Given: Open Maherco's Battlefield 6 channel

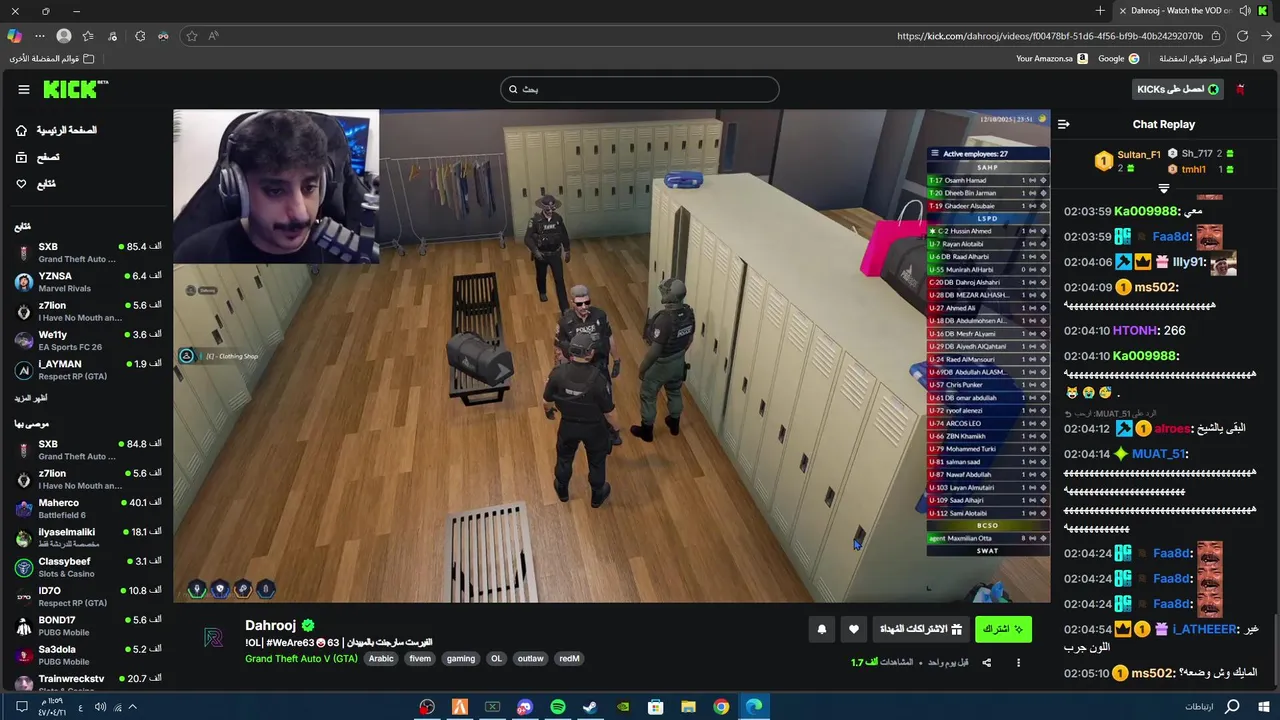Looking at the screenshot, I should [x=88, y=509].
